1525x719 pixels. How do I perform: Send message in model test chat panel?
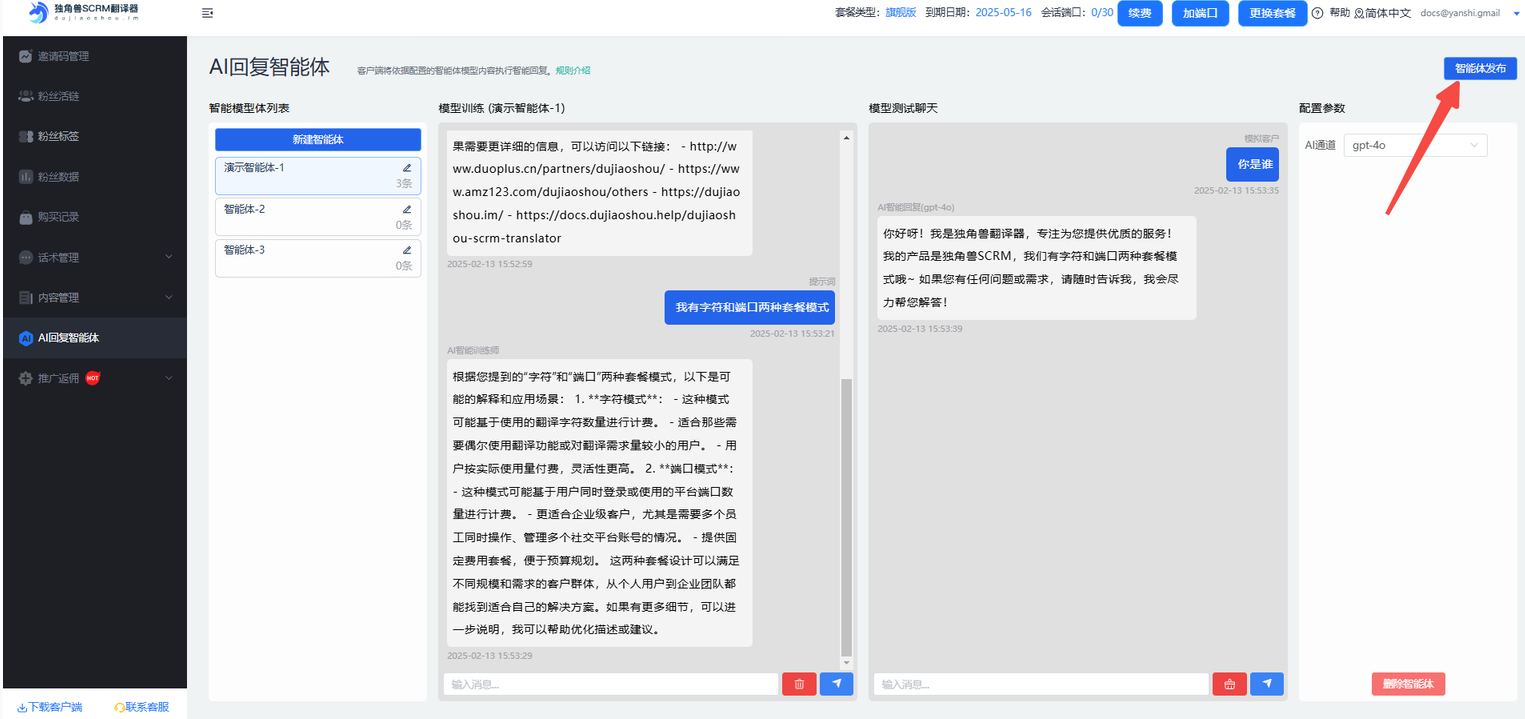point(1266,684)
